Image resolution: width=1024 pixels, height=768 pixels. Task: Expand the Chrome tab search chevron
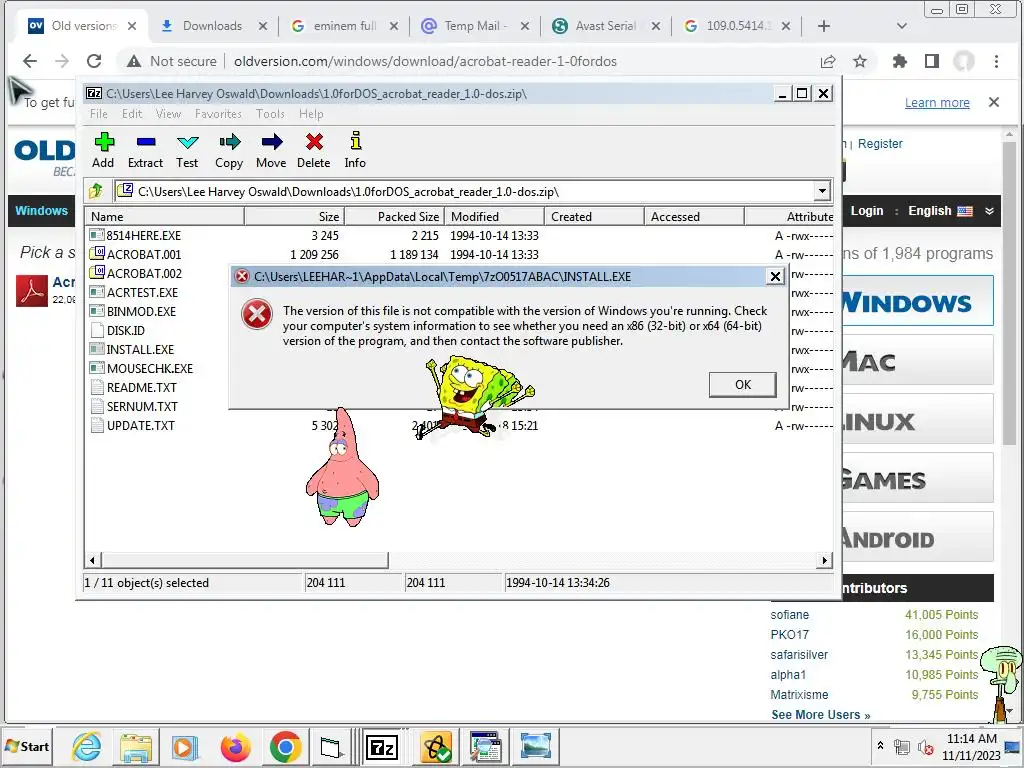click(902, 26)
